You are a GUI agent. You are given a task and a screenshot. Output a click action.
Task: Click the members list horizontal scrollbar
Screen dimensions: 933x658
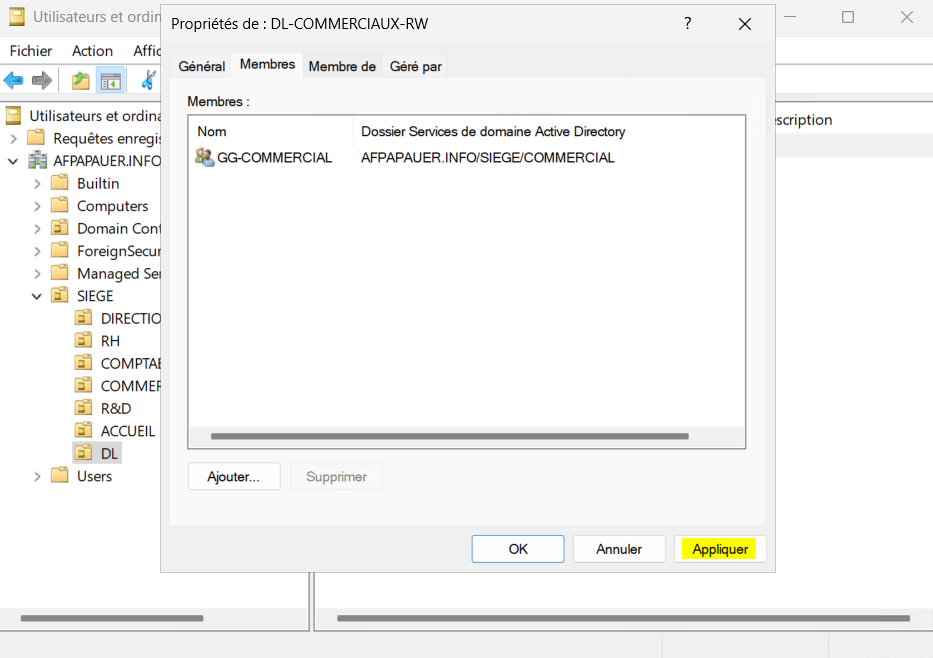(x=449, y=436)
